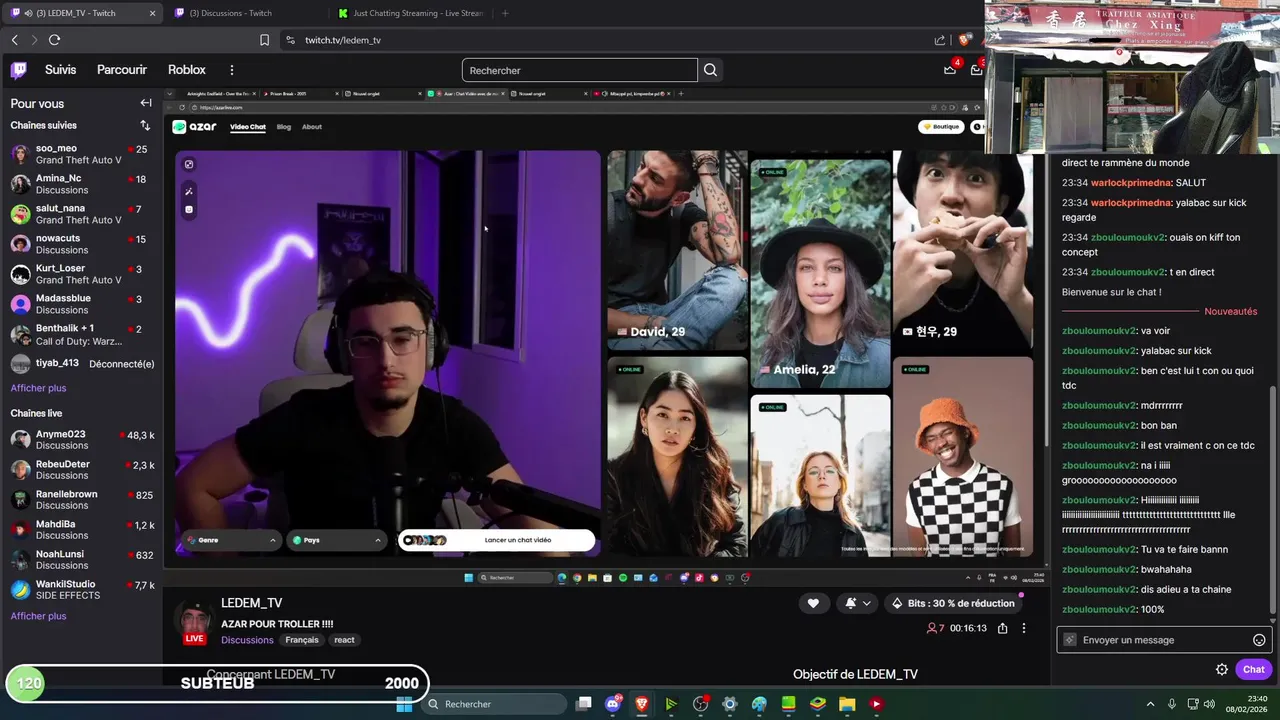Open soo_meo channel in sidebar
Screen dimensions: 1280x720
coord(82,154)
